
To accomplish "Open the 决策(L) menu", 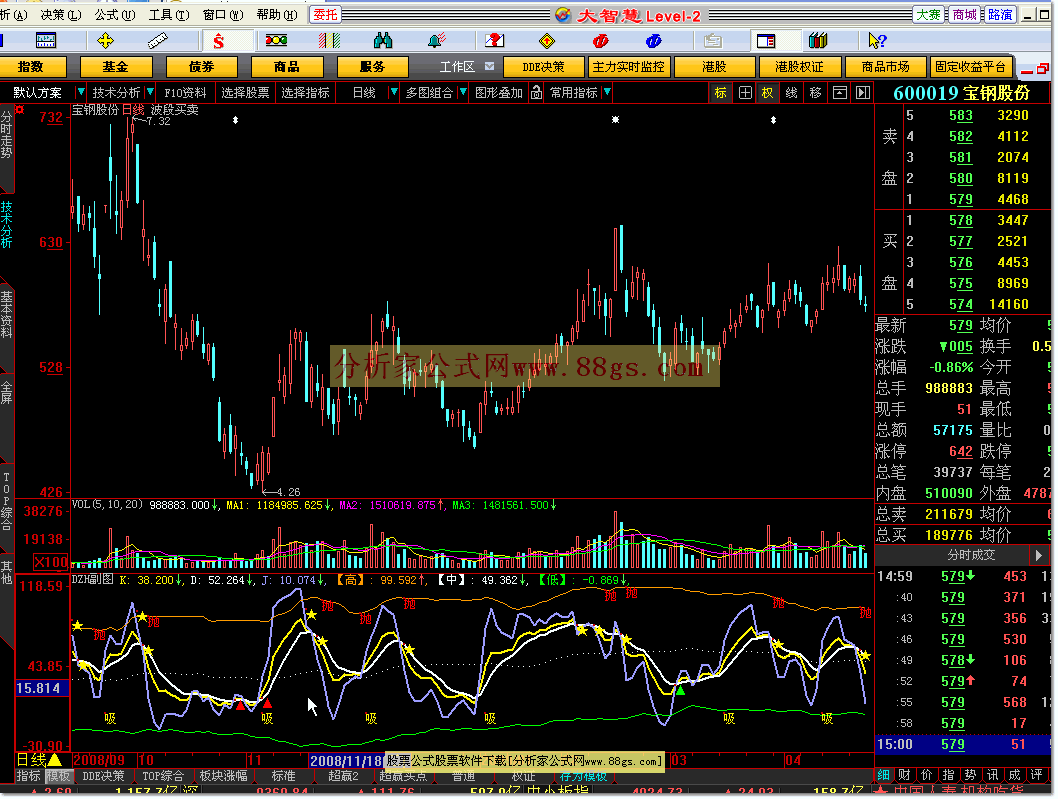I will (x=61, y=15).
